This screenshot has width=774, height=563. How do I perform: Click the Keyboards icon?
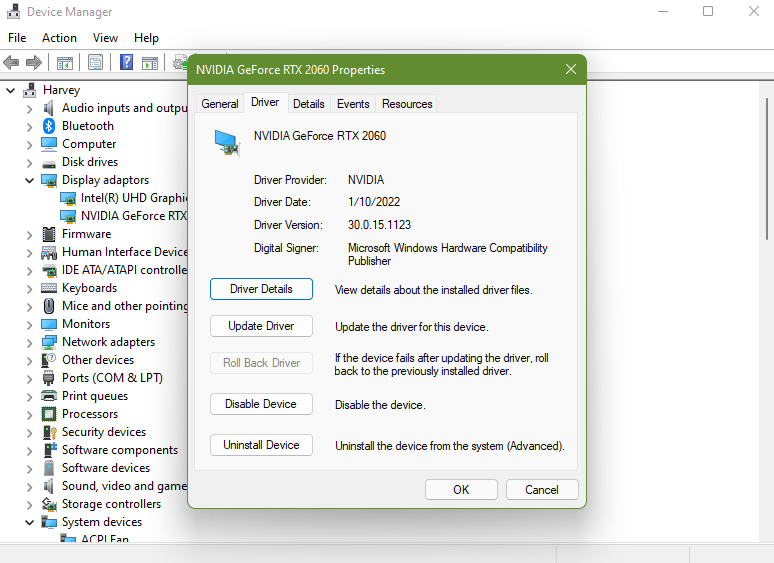point(49,288)
